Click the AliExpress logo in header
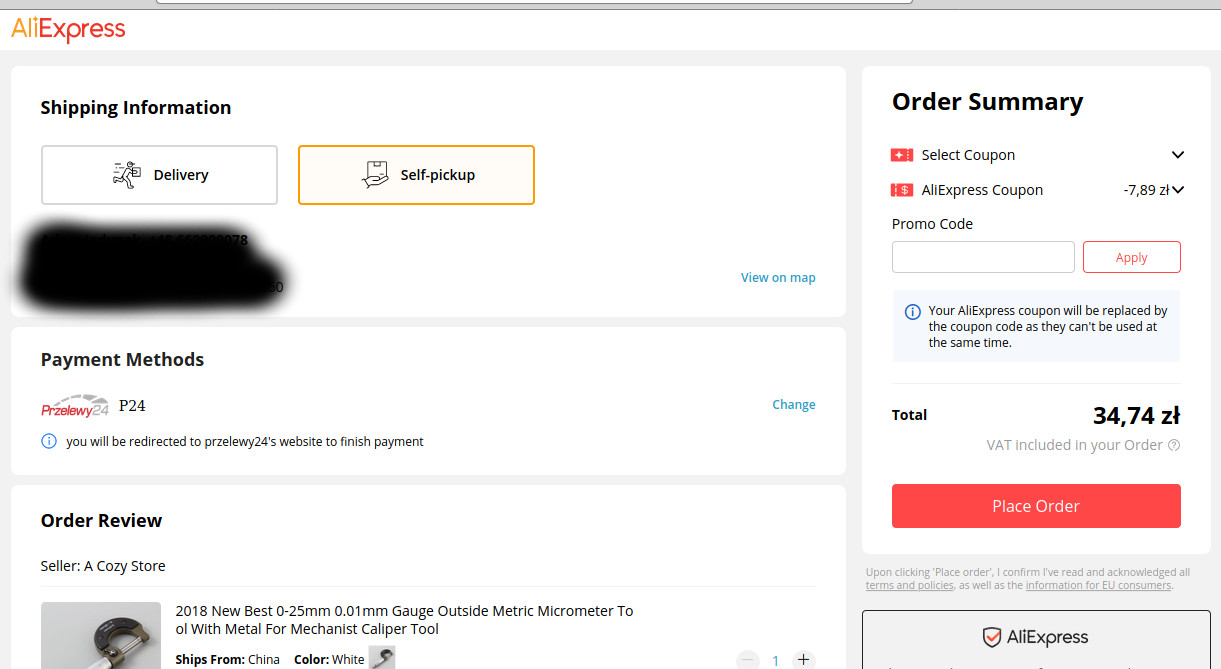Viewport: 1221px width, 669px height. pos(68,29)
